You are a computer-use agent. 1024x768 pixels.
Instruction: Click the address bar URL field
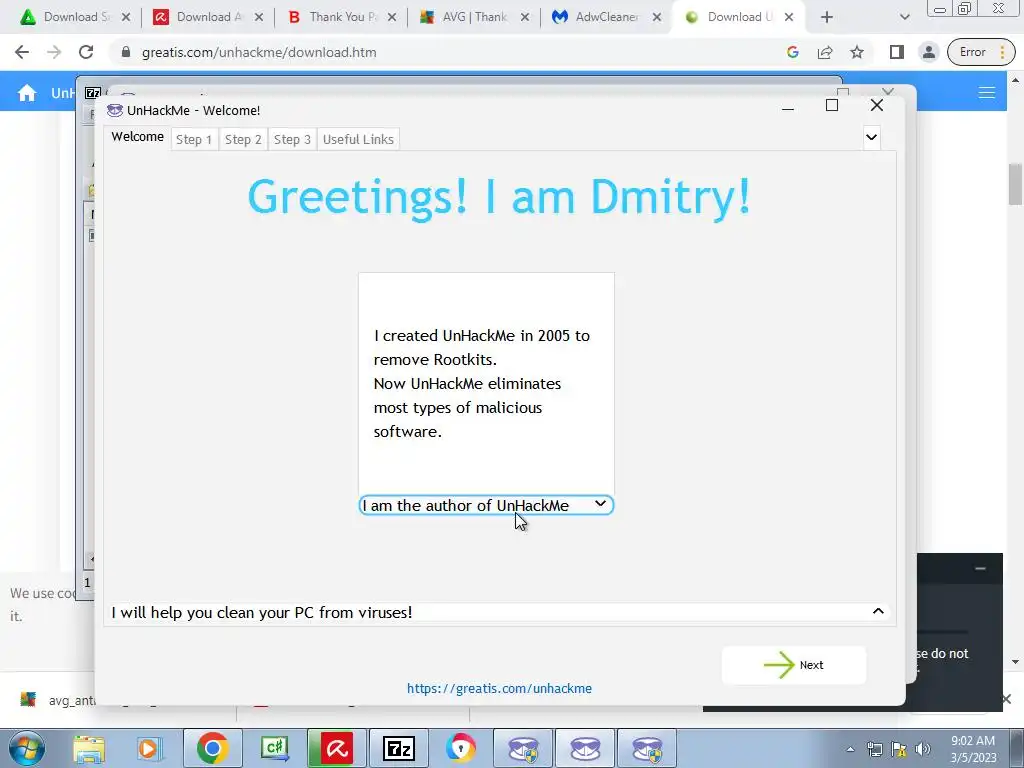click(451, 52)
